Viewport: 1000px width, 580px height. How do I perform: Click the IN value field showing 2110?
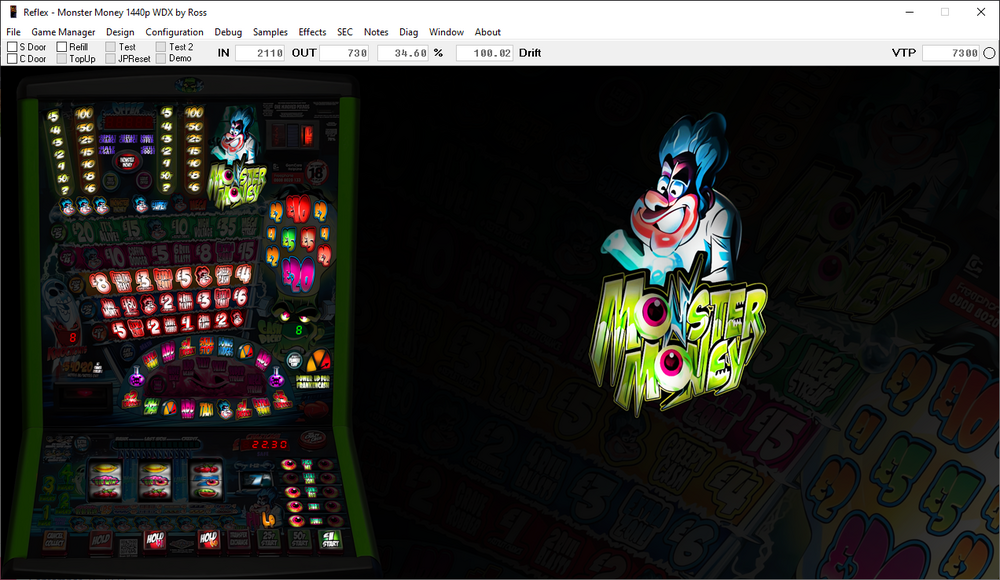pyautogui.click(x=260, y=53)
